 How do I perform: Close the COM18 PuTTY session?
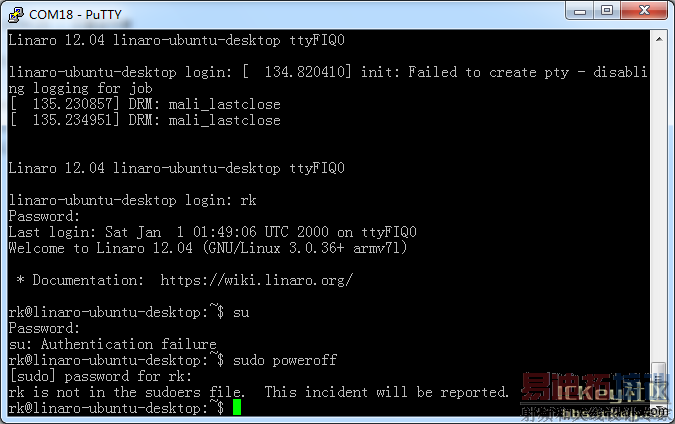pos(644,11)
